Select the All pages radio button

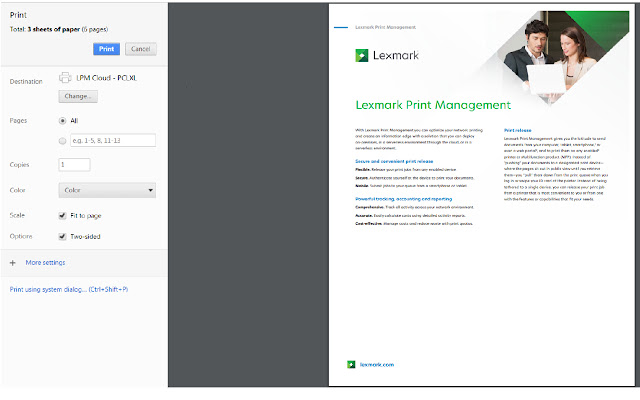coord(64,119)
